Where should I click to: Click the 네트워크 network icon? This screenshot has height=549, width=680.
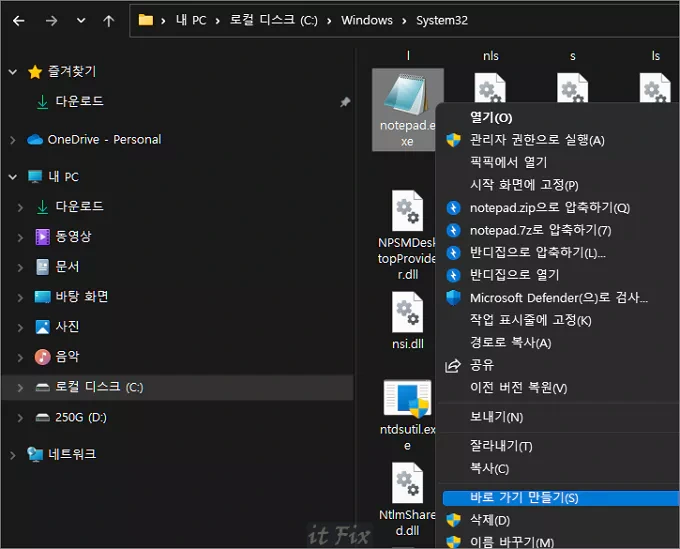(35, 454)
